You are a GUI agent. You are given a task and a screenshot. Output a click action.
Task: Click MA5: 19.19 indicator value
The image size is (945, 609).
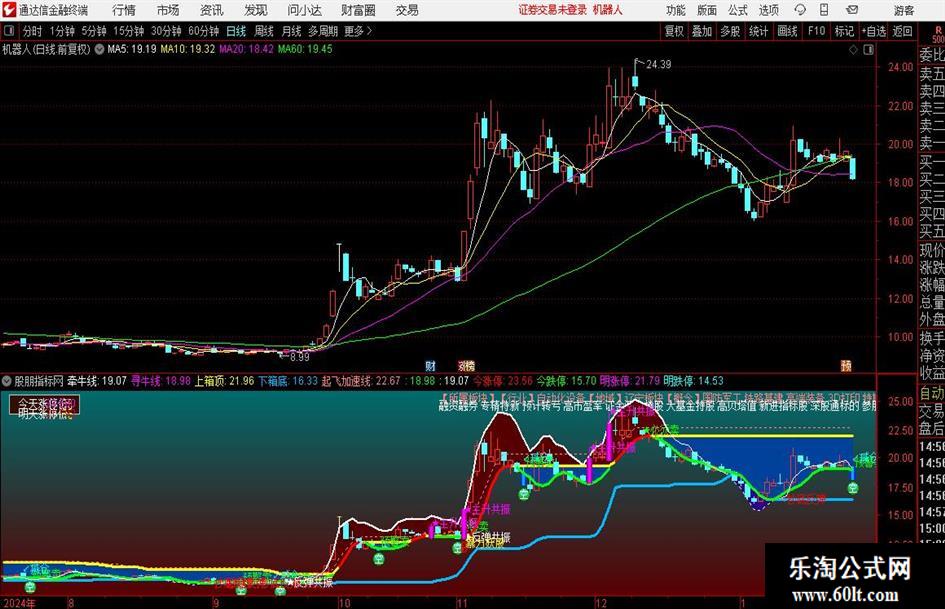pos(132,49)
